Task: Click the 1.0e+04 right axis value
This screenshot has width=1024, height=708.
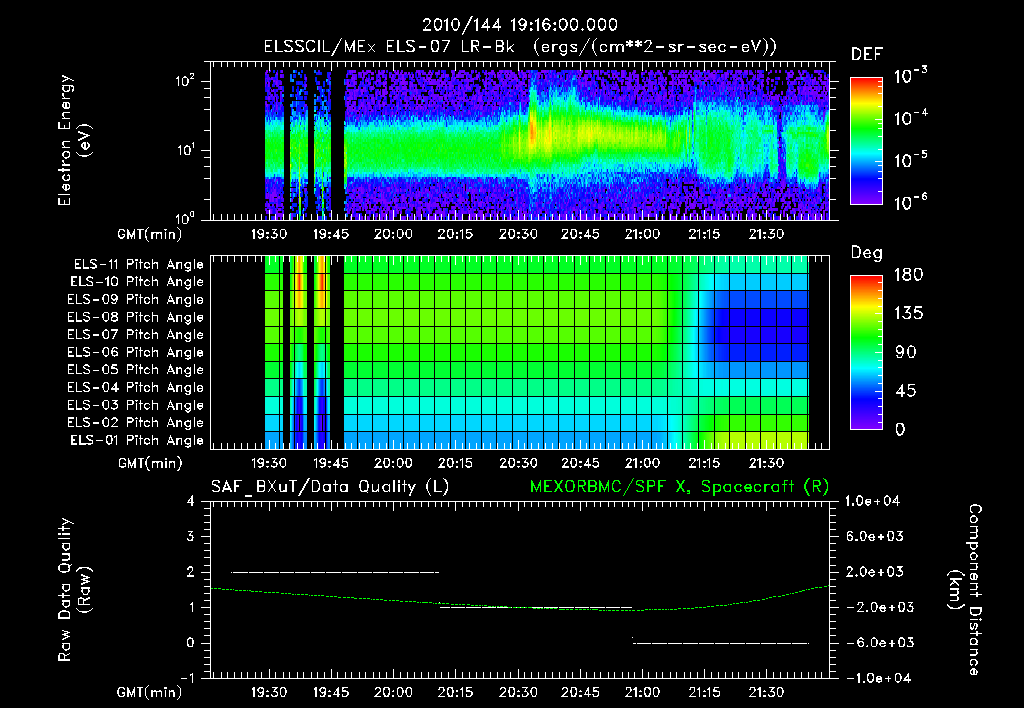Action: (872, 501)
